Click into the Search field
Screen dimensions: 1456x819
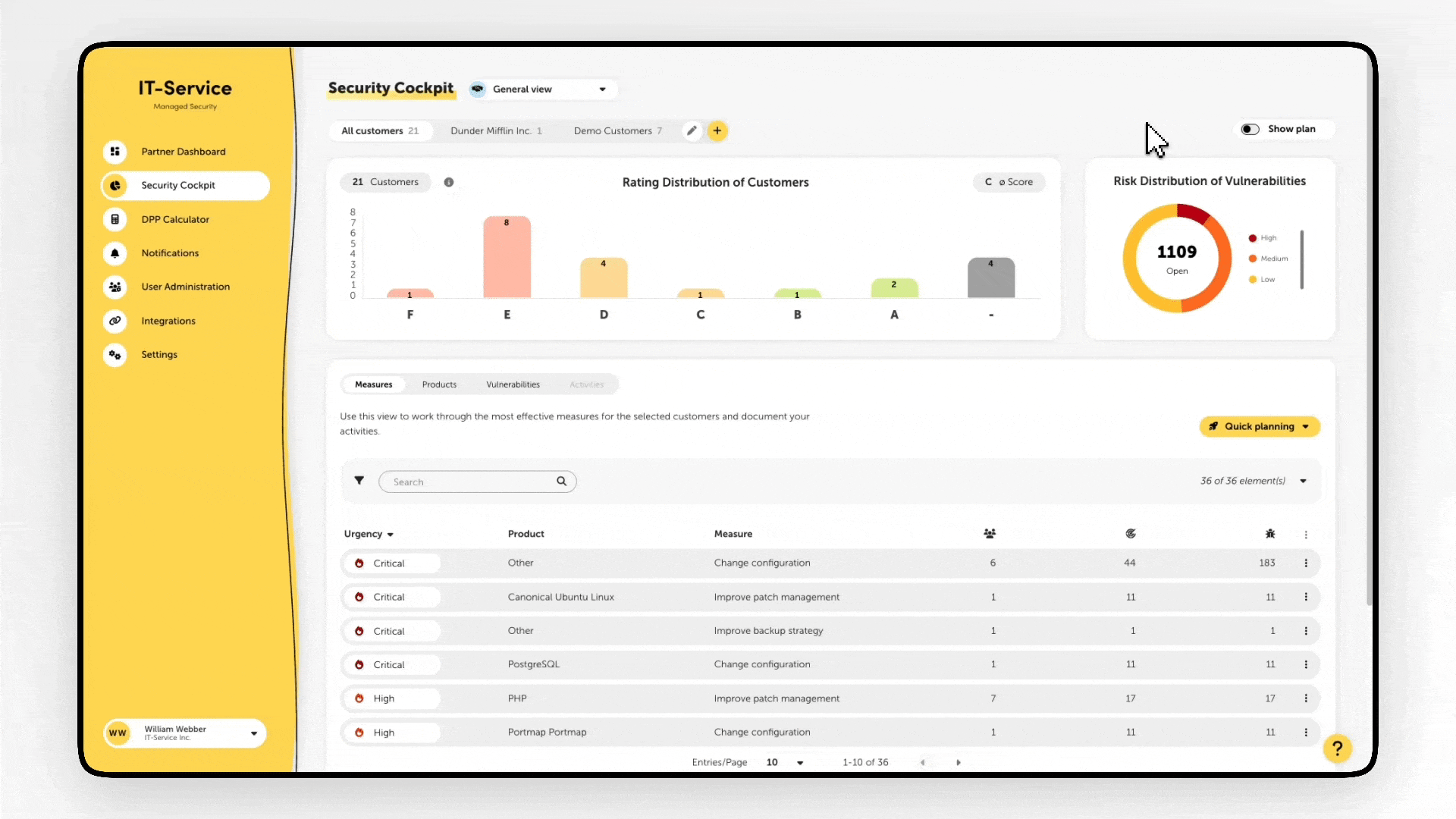(x=470, y=482)
